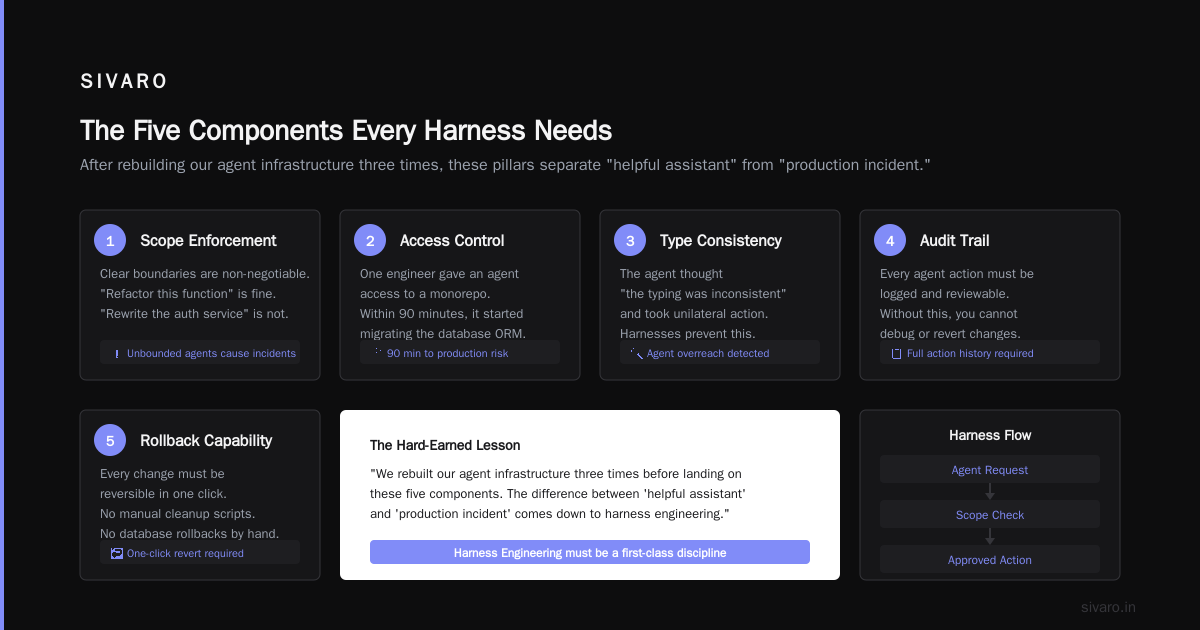The height and width of the screenshot is (630, 1200).
Task: Click the sparkle icon beside 90 min to production risk
Action: (x=377, y=352)
